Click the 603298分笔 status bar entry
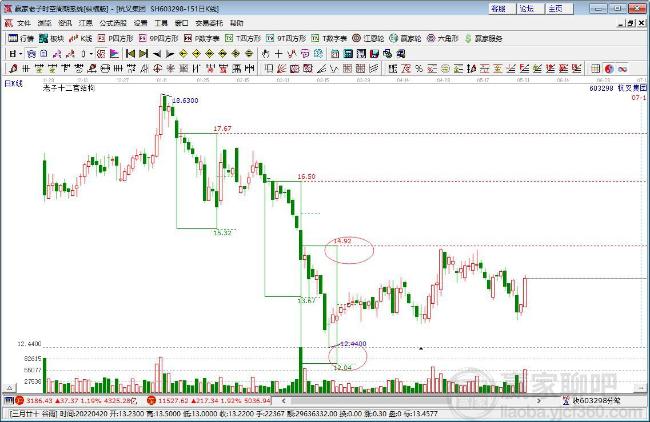This screenshot has height=422, width=650. (592, 400)
